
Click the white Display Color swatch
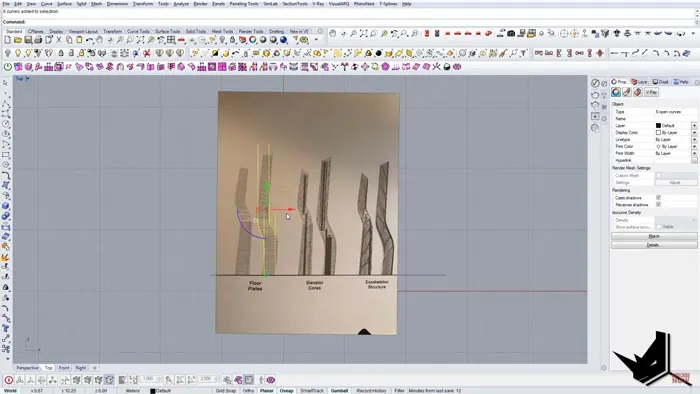pos(658,133)
